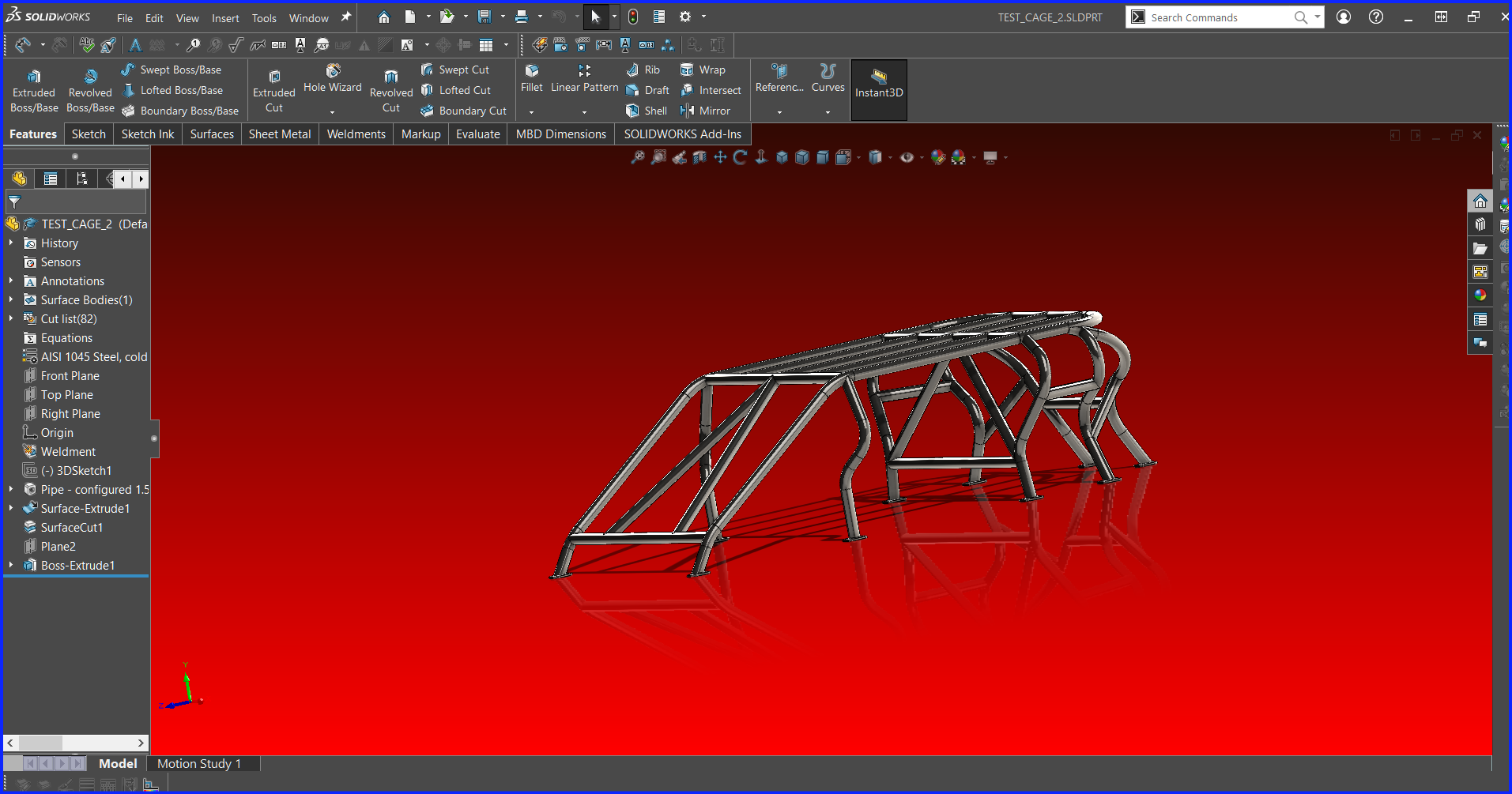Switch to the Sketch tab
This screenshot has height=794, width=1512.
(89, 134)
